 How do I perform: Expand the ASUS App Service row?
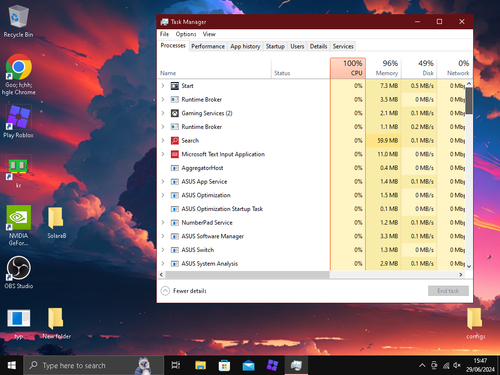coord(163,182)
